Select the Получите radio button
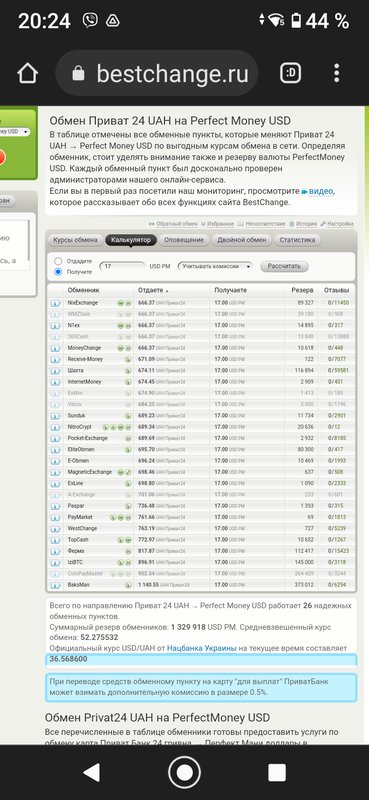 pyautogui.click(x=58, y=272)
